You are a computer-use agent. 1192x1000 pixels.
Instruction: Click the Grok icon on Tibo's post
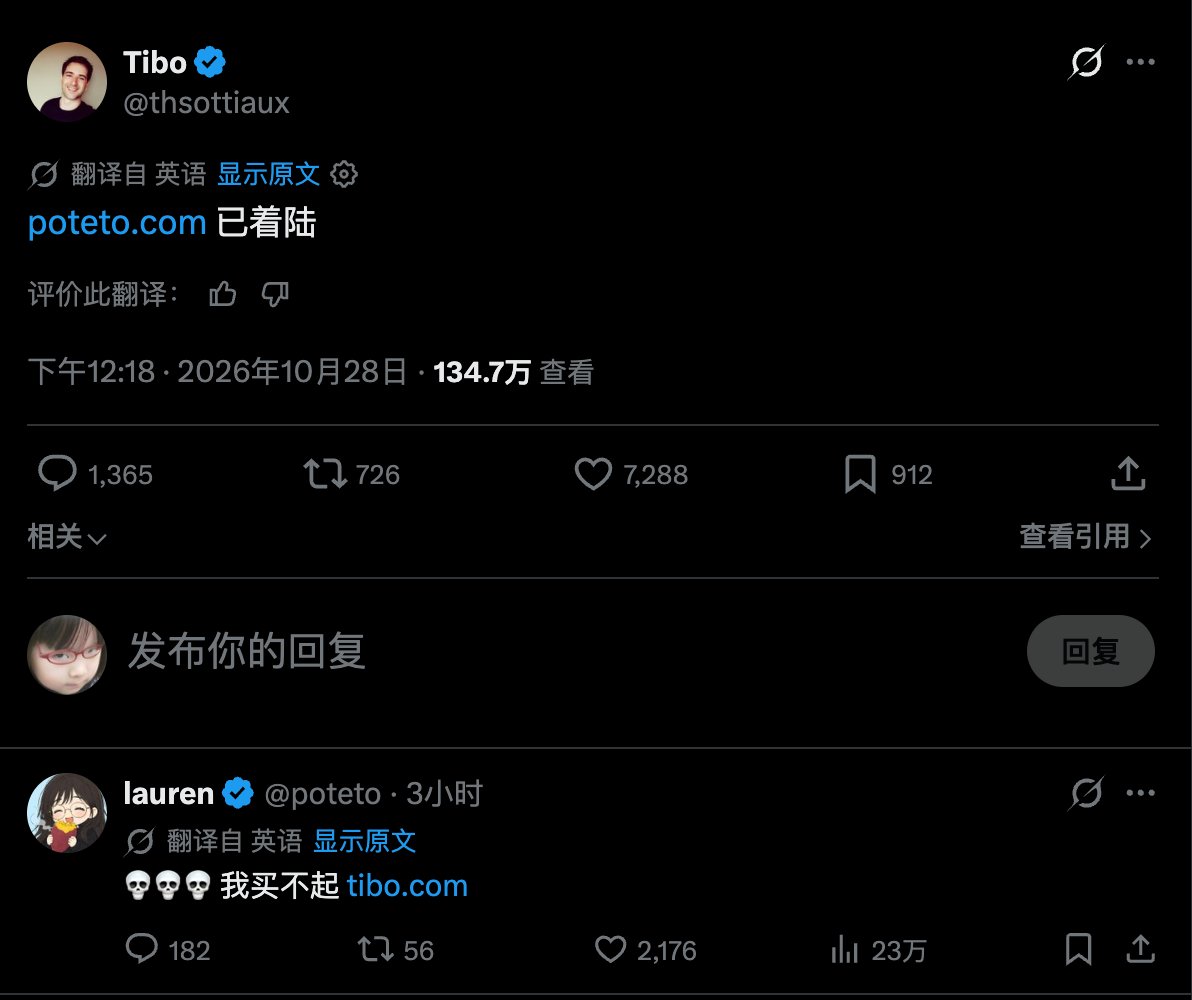click(1086, 62)
